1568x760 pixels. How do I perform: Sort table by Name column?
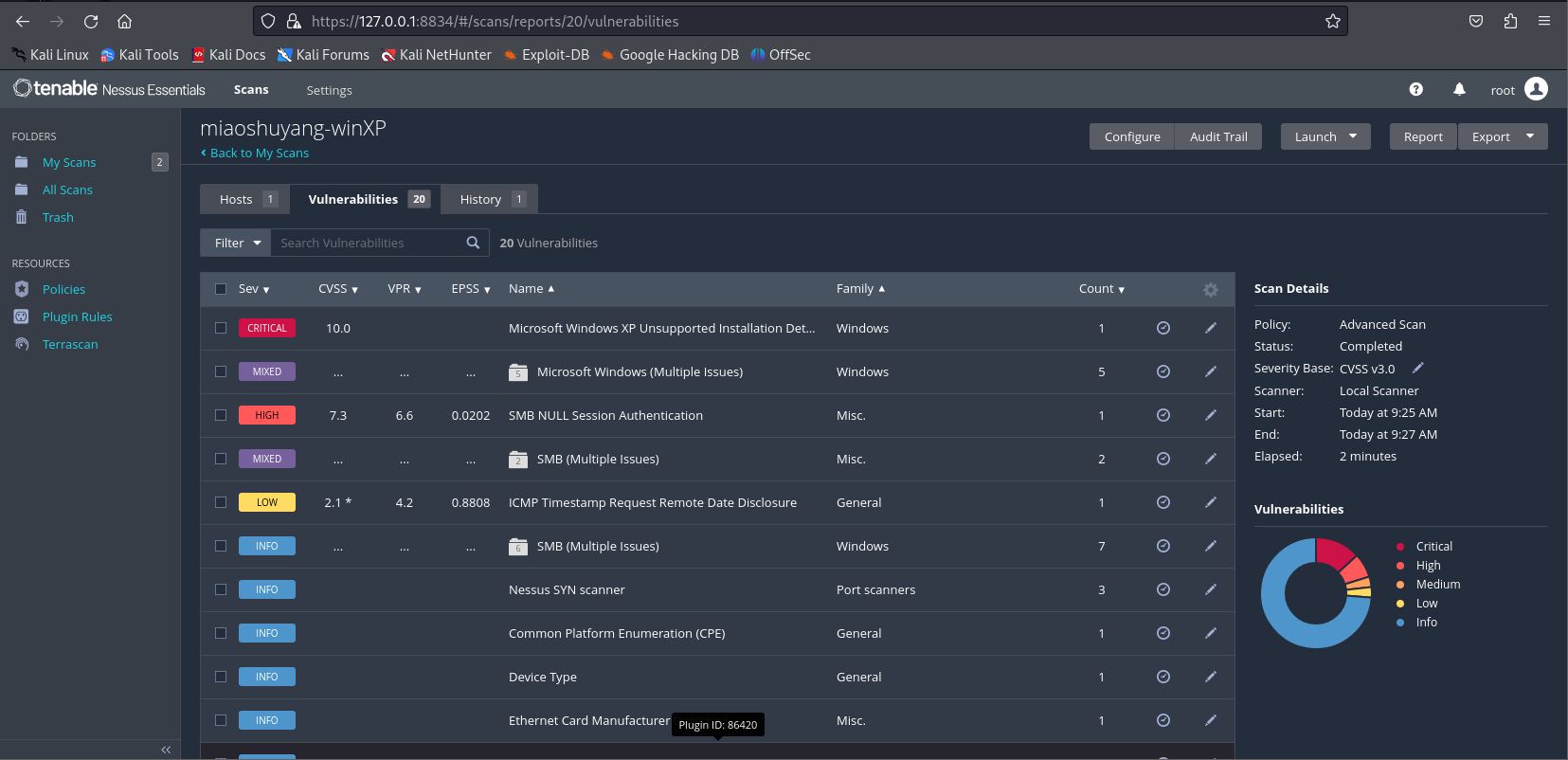[532, 289]
